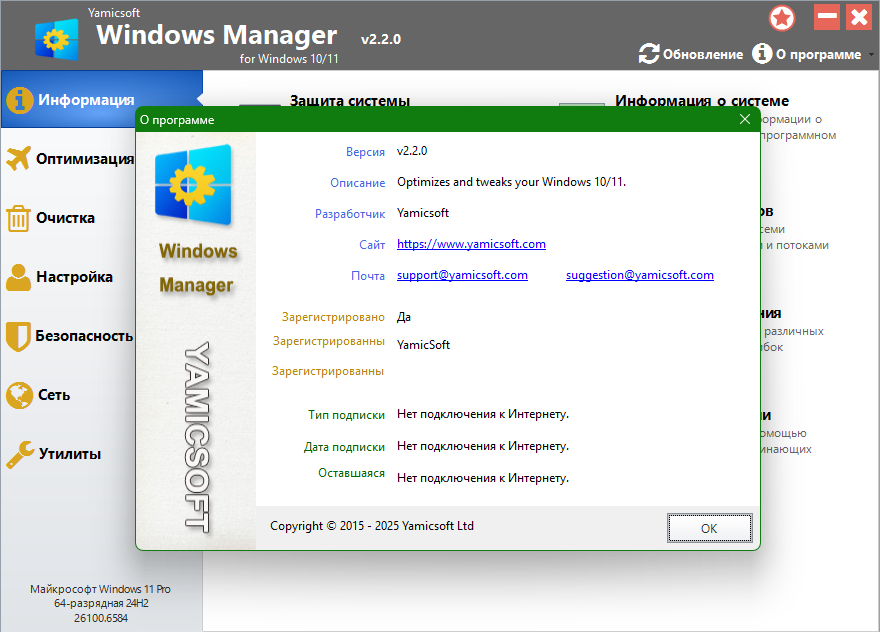Click the Оптимизация airplane icon

point(19,158)
